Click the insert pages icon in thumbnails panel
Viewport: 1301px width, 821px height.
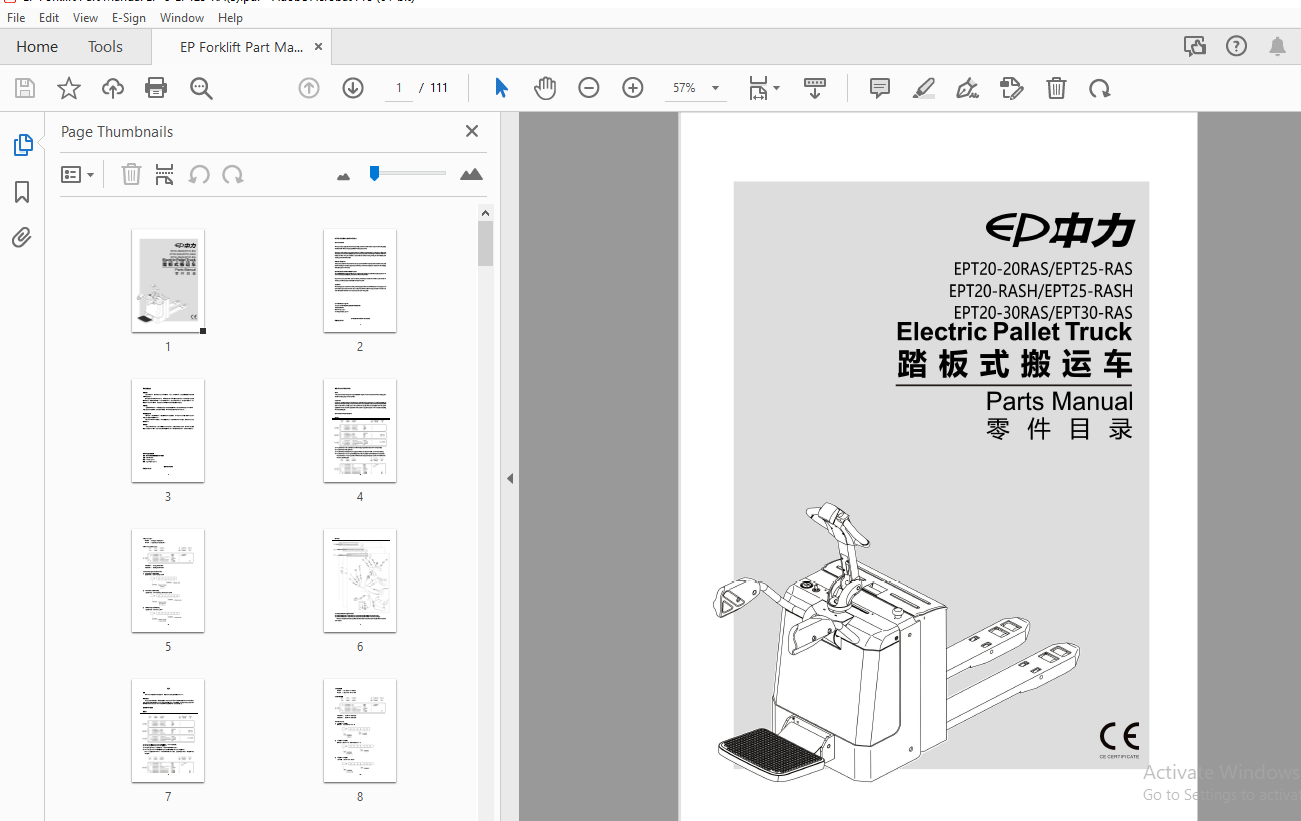pos(165,175)
